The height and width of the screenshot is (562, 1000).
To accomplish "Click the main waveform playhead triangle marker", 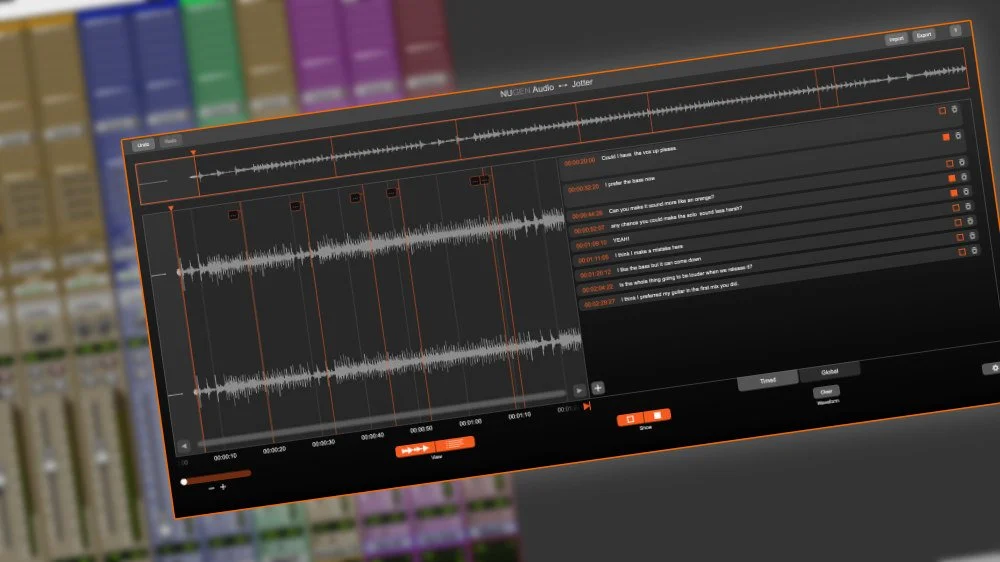I will 171,209.
